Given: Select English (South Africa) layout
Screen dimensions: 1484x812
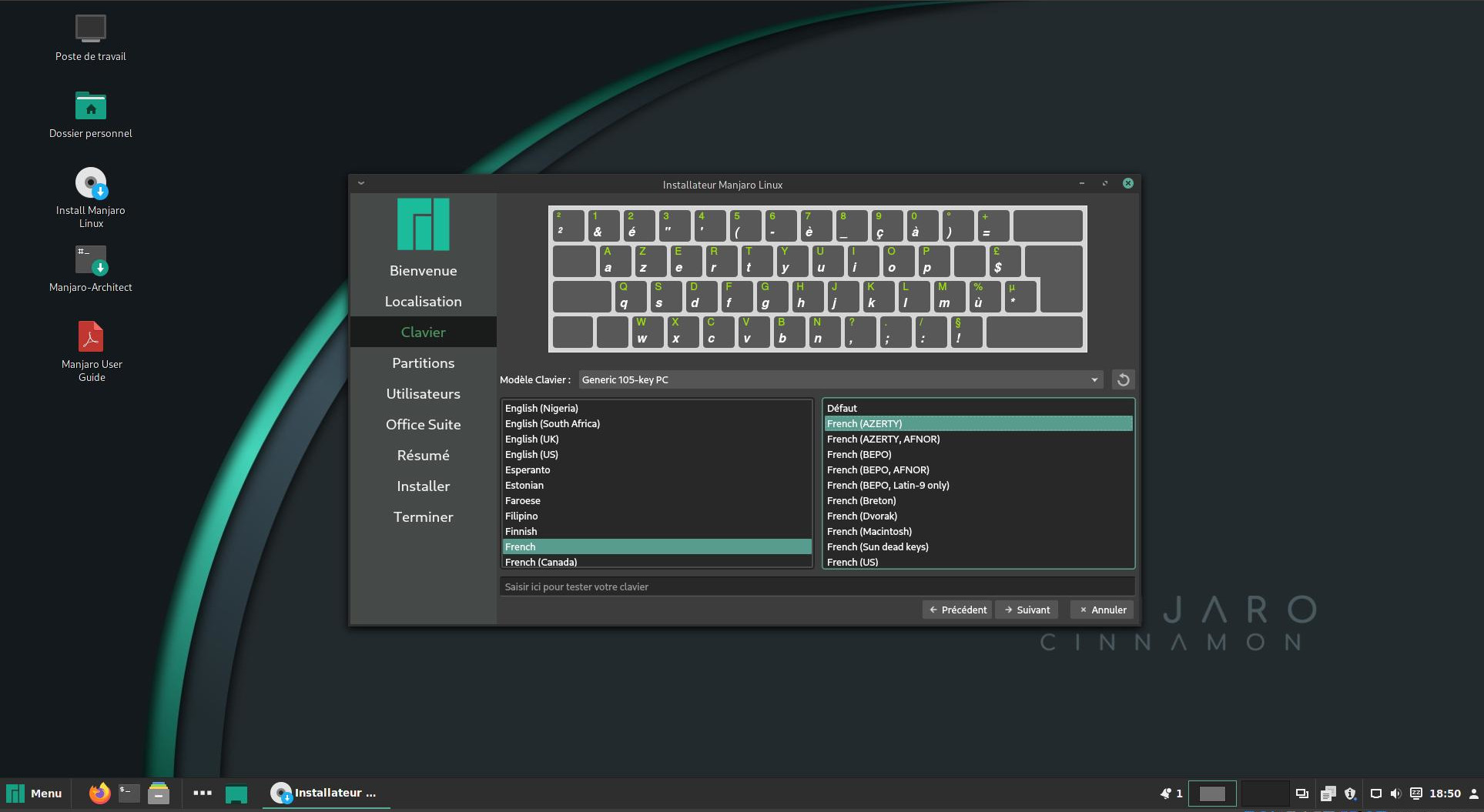Looking at the screenshot, I should tap(657, 423).
